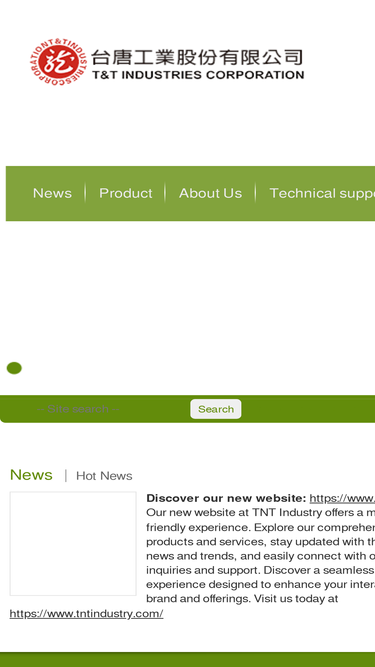This screenshot has height=667, width=375.
Task: Open the https://www.tntindustry.com/ link below the article
Action: pyautogui.click(x=86, y=613)
